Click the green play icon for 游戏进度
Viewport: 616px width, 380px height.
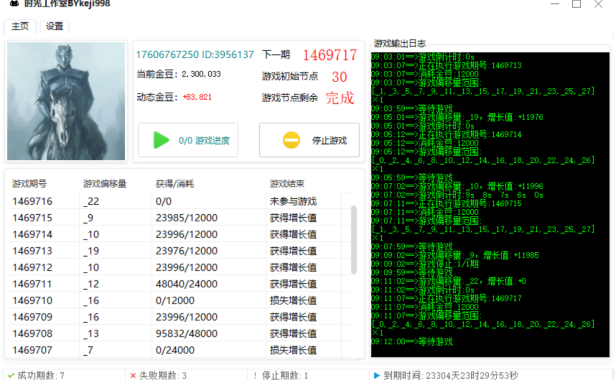click(x=161, y=140)
